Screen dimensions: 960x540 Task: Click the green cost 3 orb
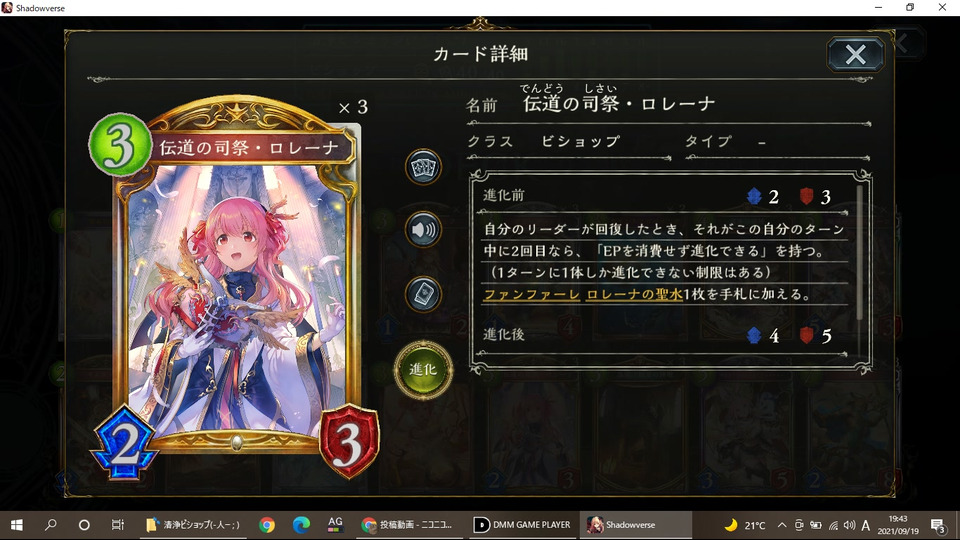[119, 145]
